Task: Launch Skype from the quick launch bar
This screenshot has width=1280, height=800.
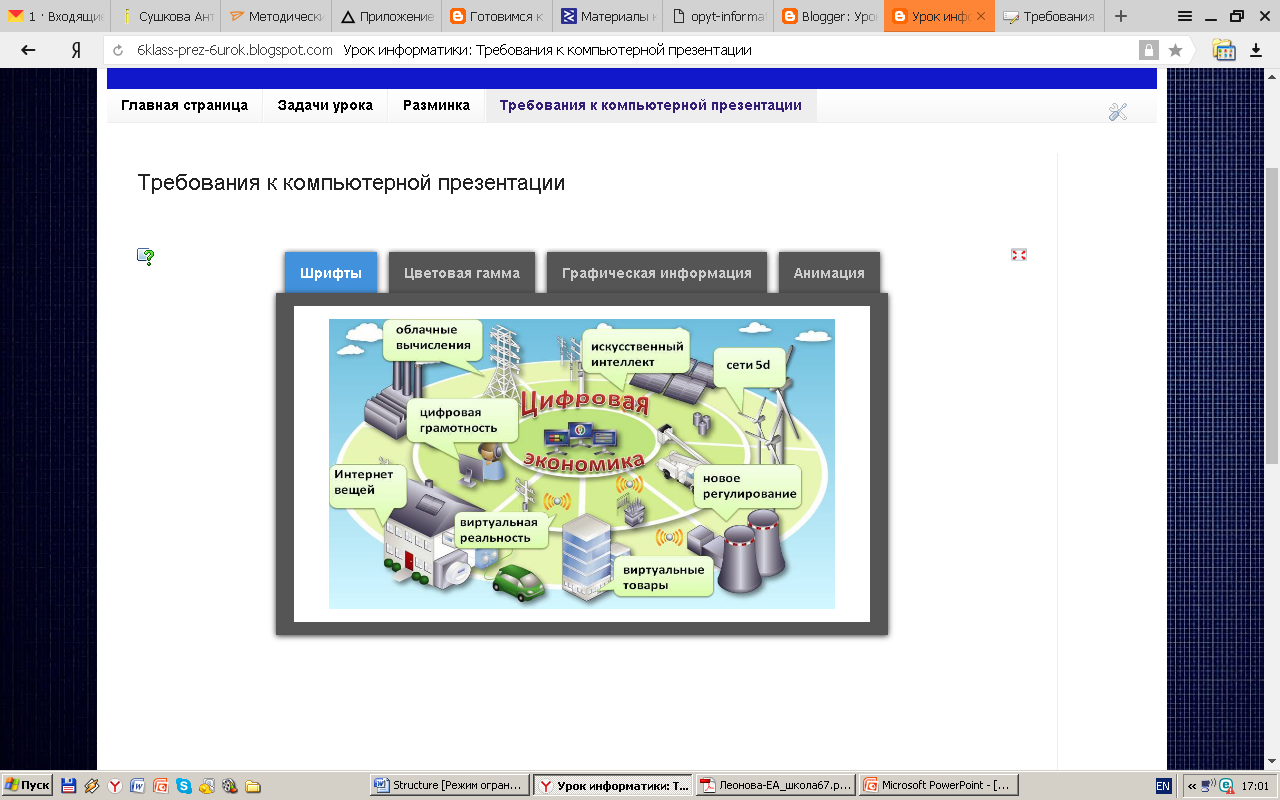Action: coord(183,786)
